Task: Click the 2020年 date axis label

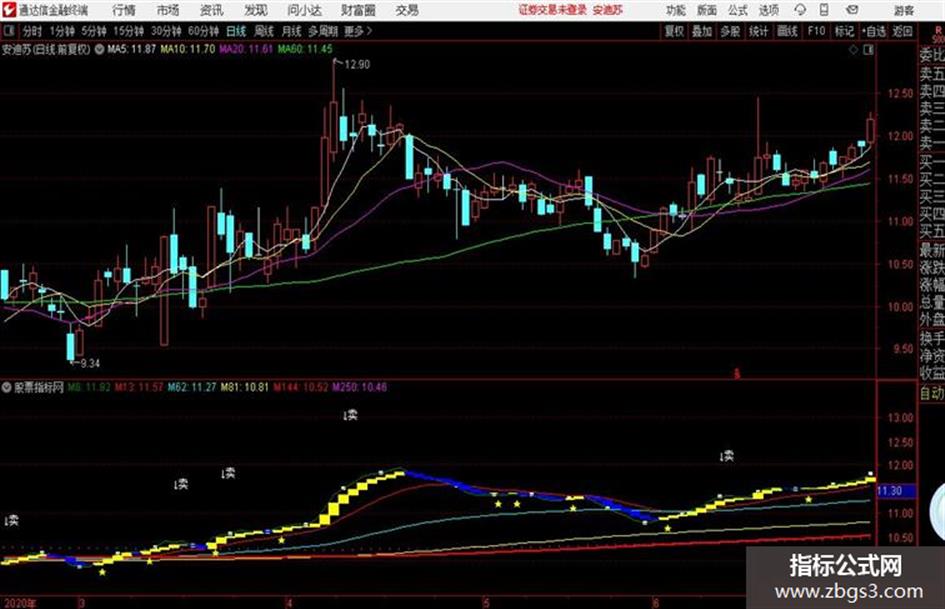Action: 20,602
